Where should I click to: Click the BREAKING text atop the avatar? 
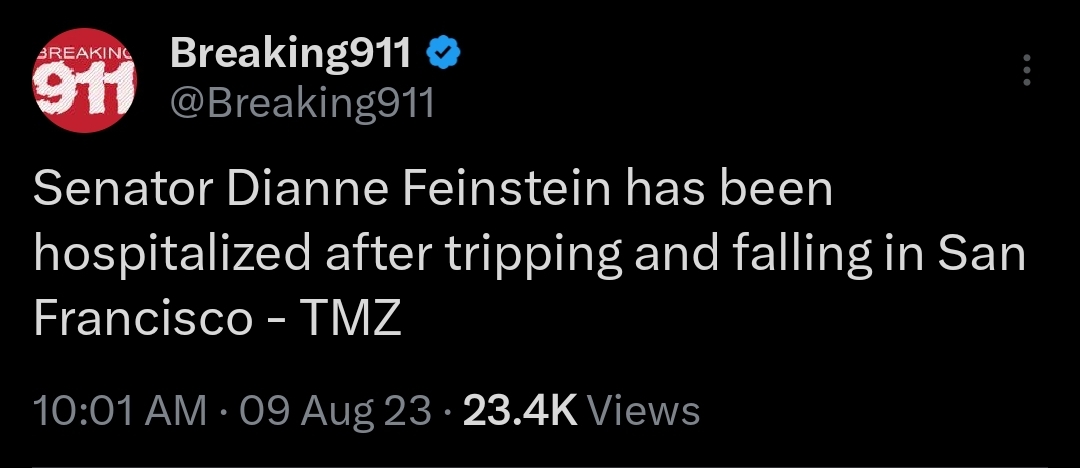[80, 51]
